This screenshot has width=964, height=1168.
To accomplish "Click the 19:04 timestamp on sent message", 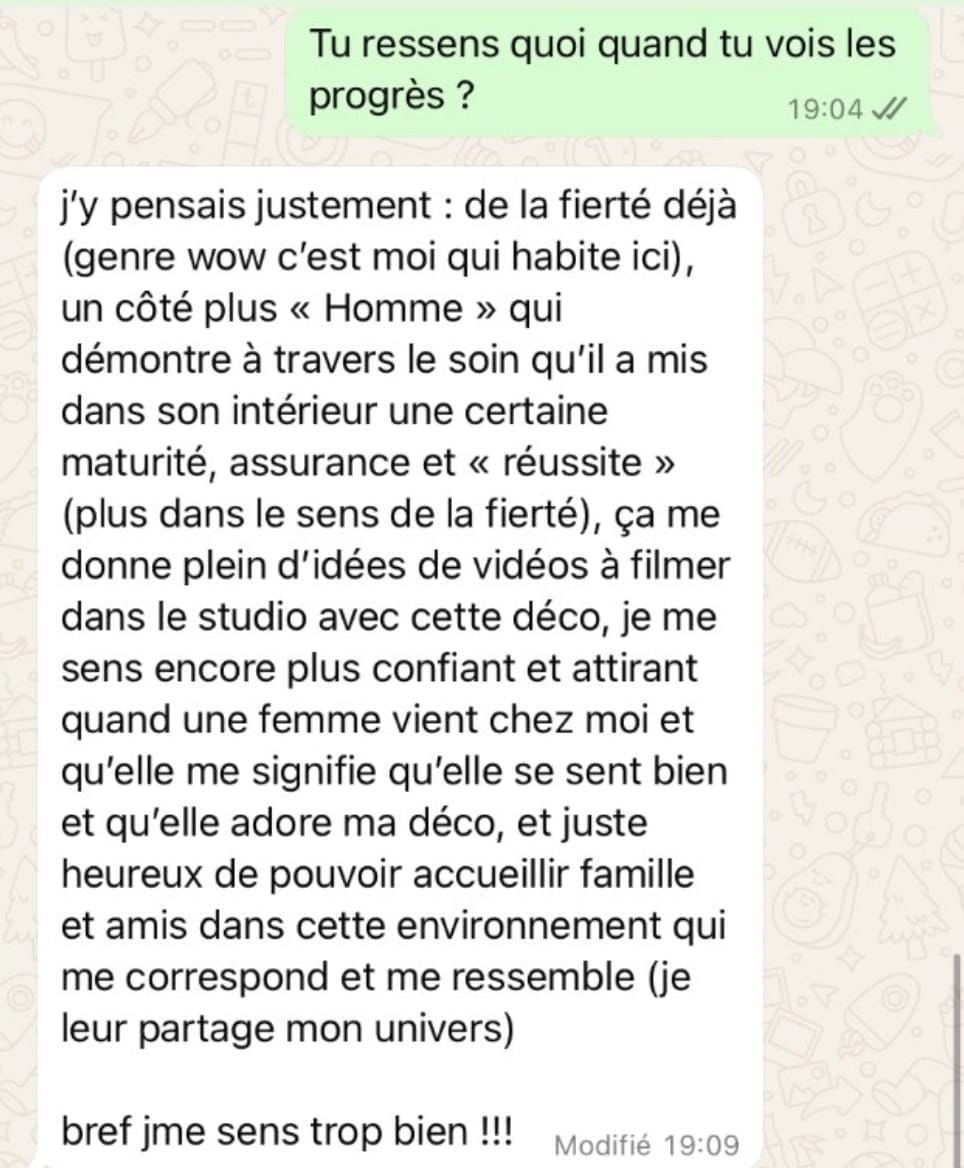I will click(825, 110).
